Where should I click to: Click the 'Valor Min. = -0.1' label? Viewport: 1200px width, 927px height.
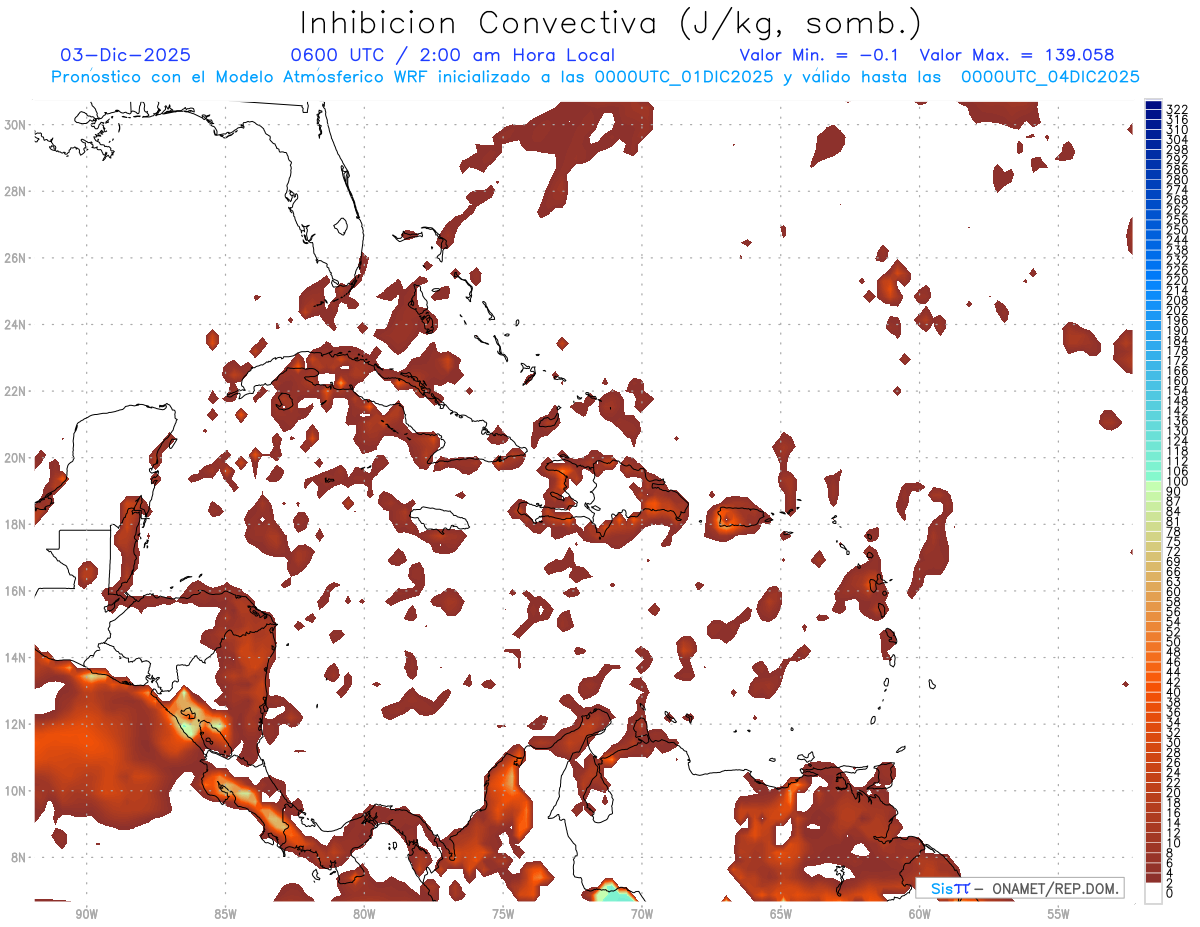818,55
